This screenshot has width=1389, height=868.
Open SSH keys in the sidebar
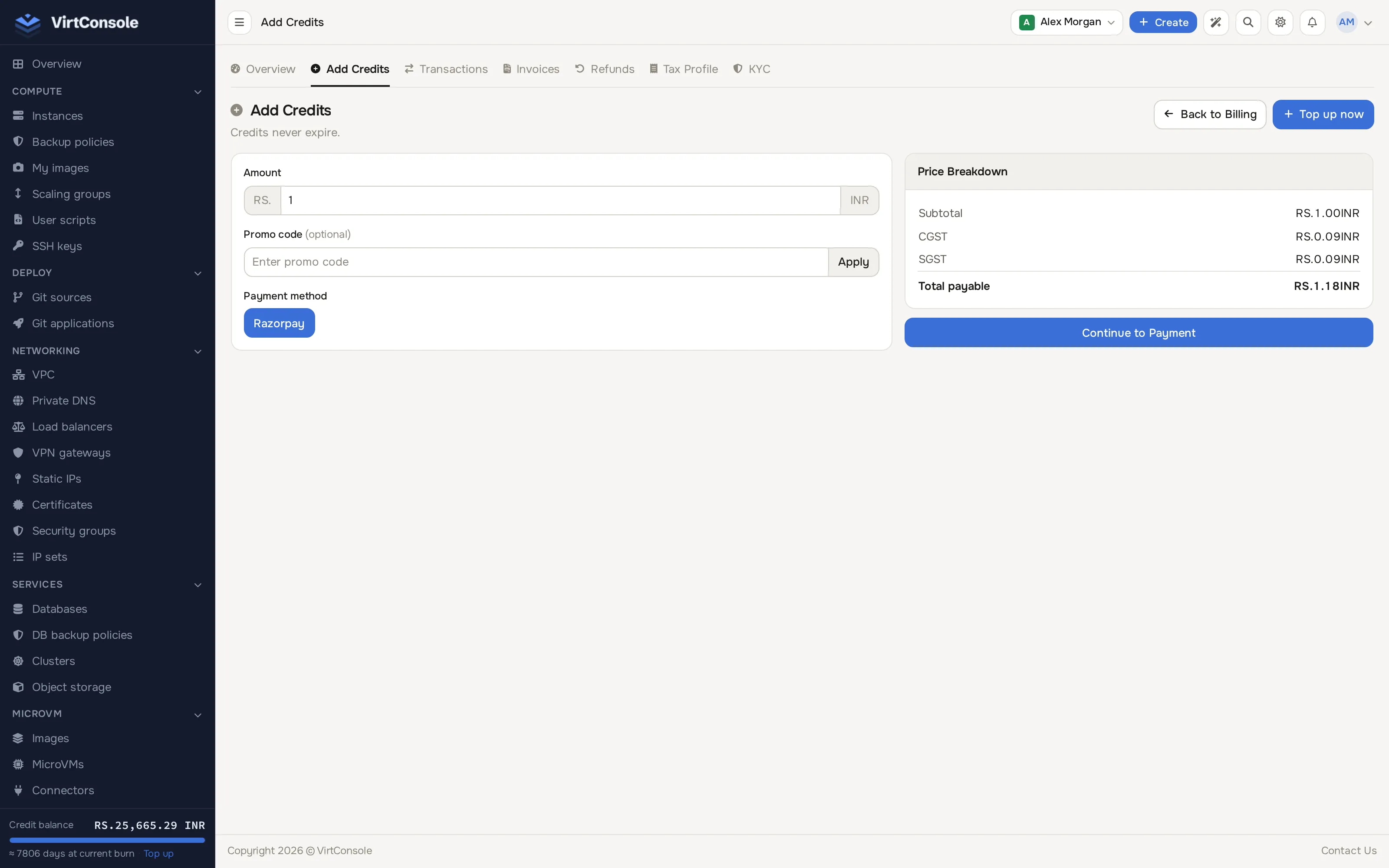click(x=107, y=246)
